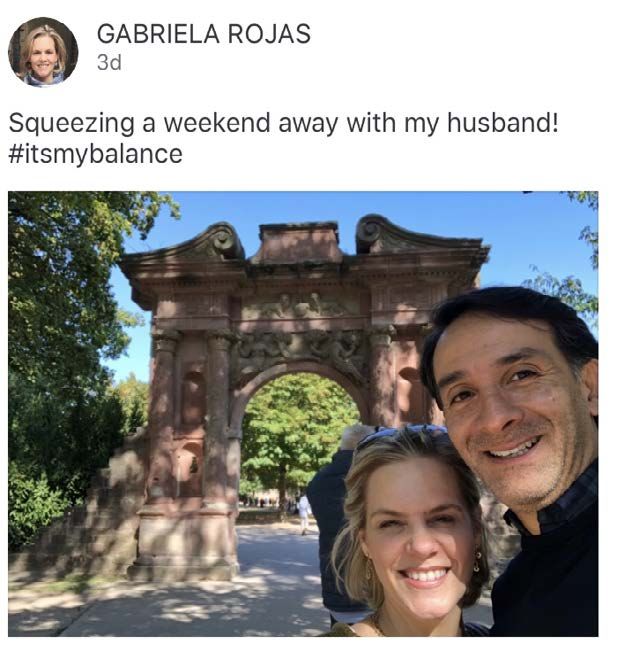Click the archway opening showing green trees
The height and width of the screenshot is (652, 617).
297,441
